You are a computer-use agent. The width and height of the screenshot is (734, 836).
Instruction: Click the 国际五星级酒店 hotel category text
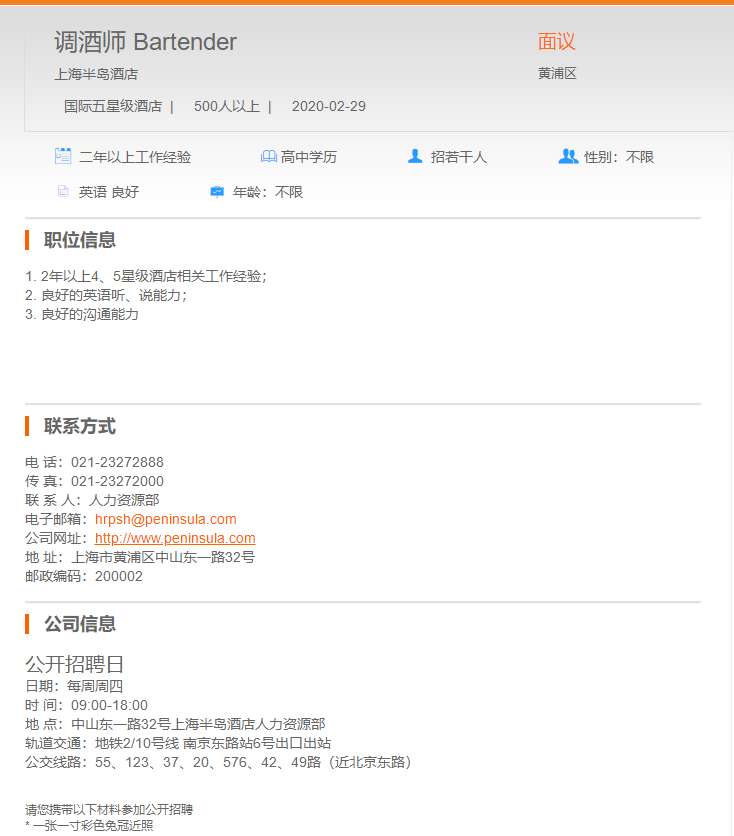point(113,106)
